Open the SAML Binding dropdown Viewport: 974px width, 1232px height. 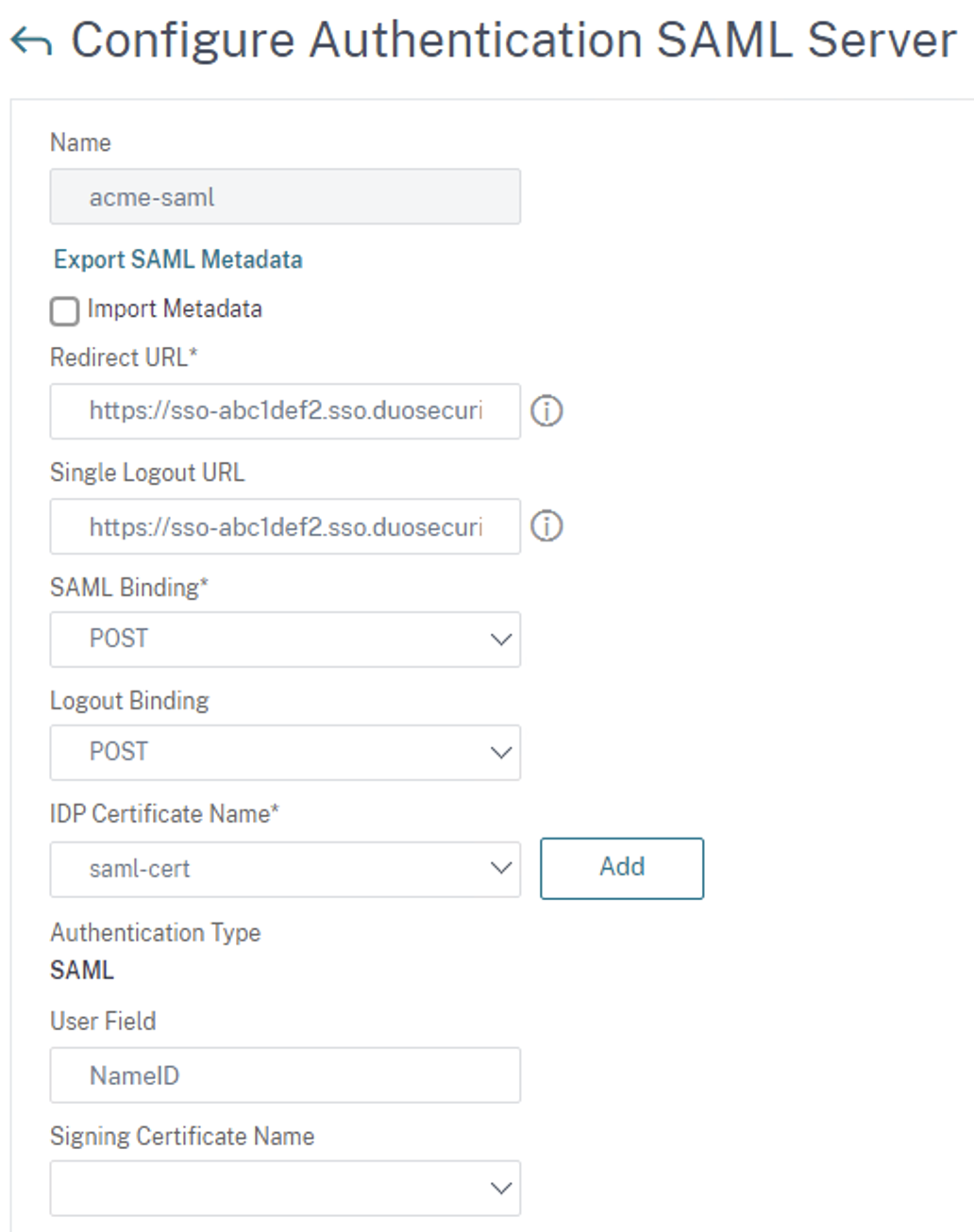point(283,640)
